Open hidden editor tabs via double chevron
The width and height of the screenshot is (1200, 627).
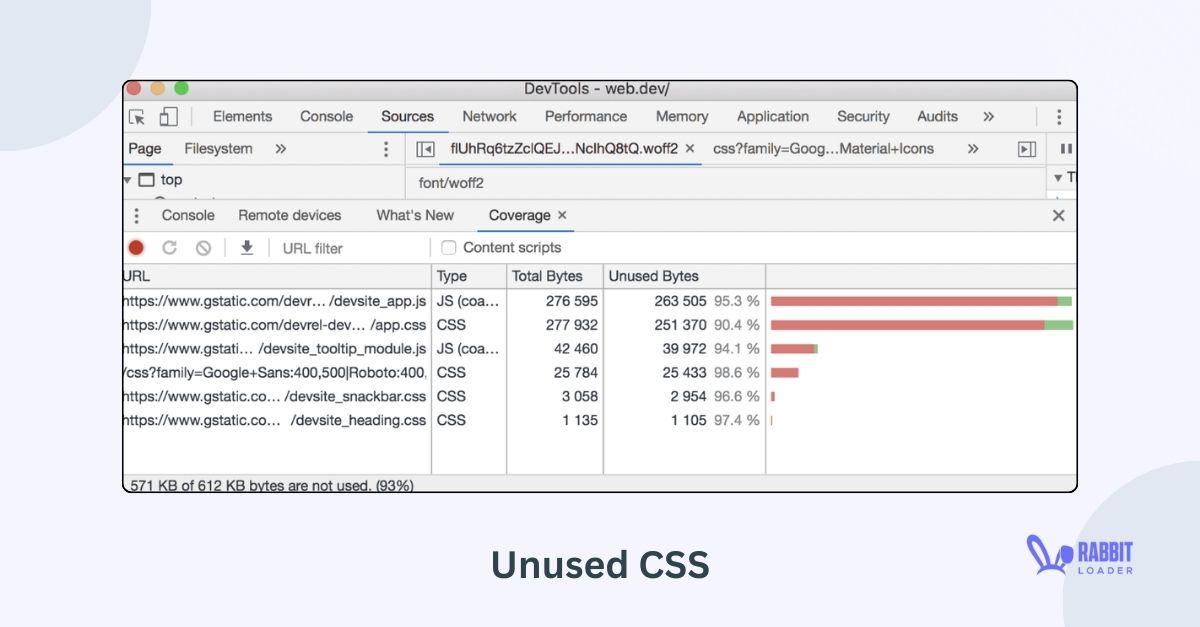coord(972,148)
